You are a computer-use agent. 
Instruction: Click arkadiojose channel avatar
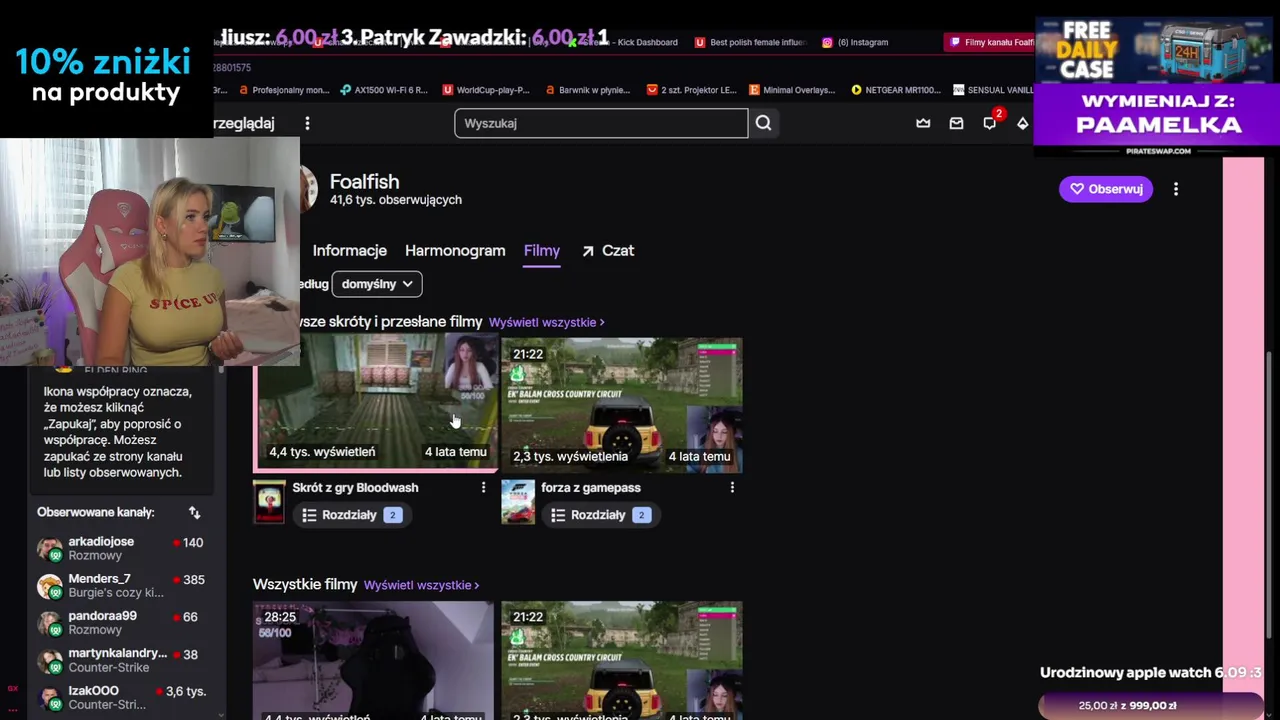pos(49,548)
